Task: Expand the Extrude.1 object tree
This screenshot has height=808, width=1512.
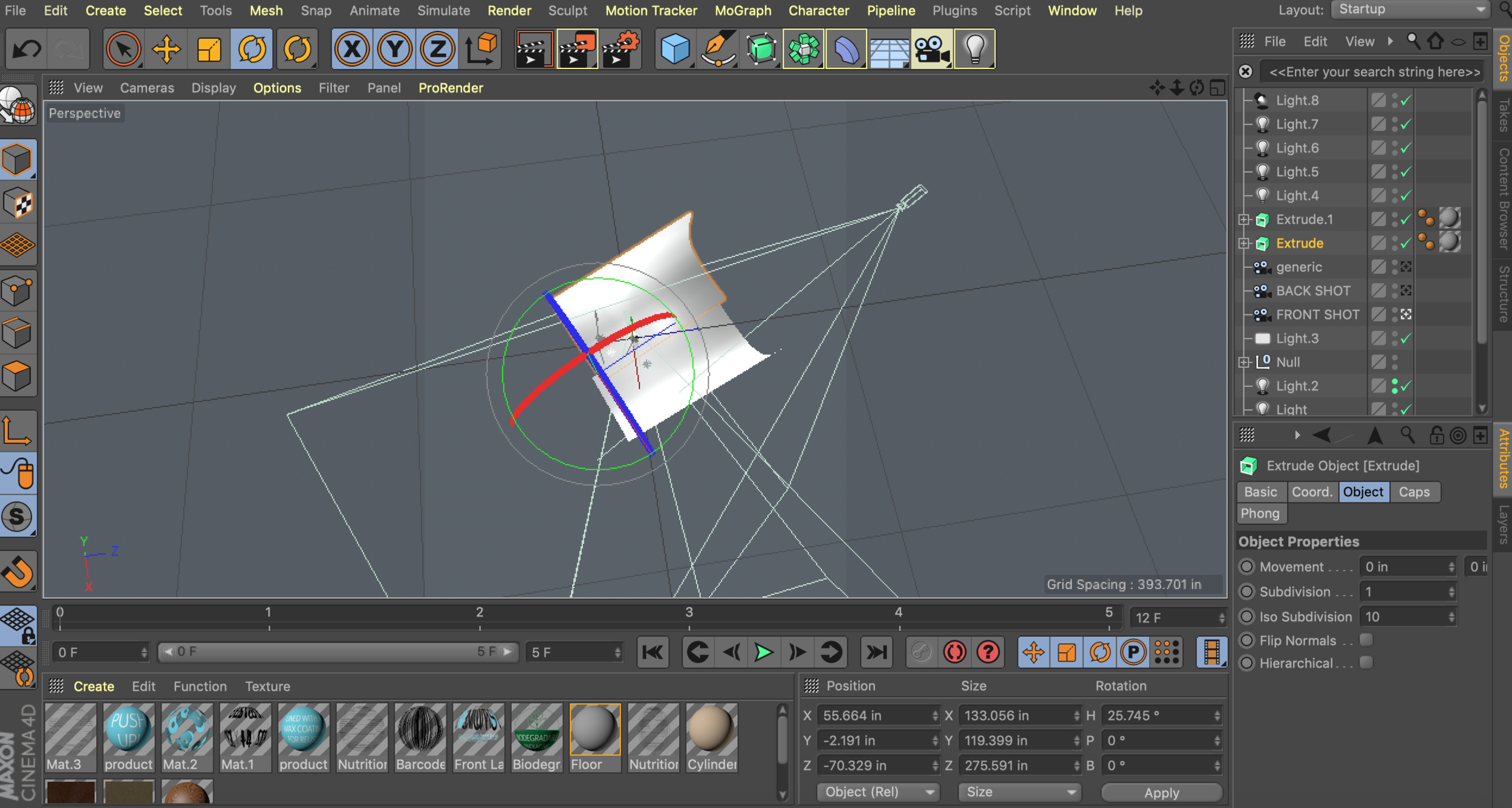Action: click(x=1243, y=220)
